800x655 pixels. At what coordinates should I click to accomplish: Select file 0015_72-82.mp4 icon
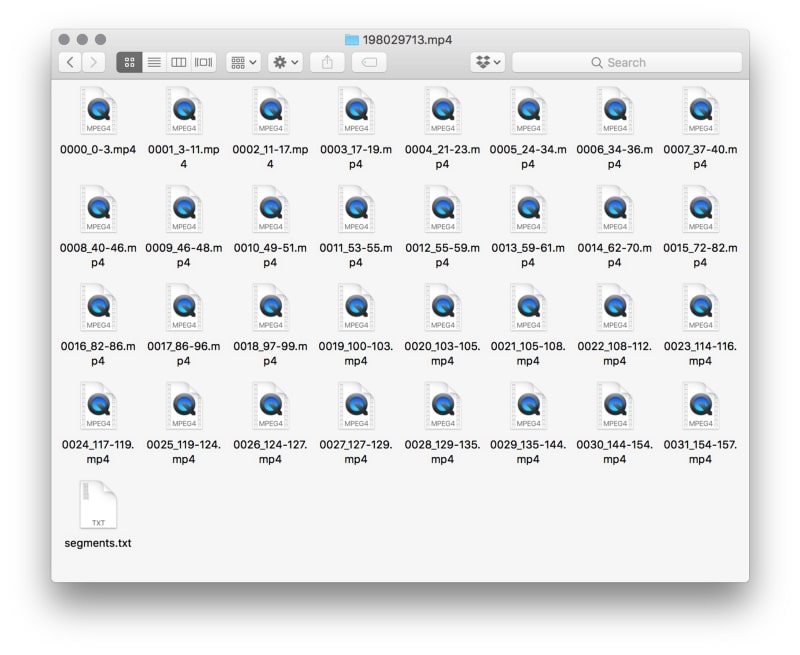(x=701, y=209)
